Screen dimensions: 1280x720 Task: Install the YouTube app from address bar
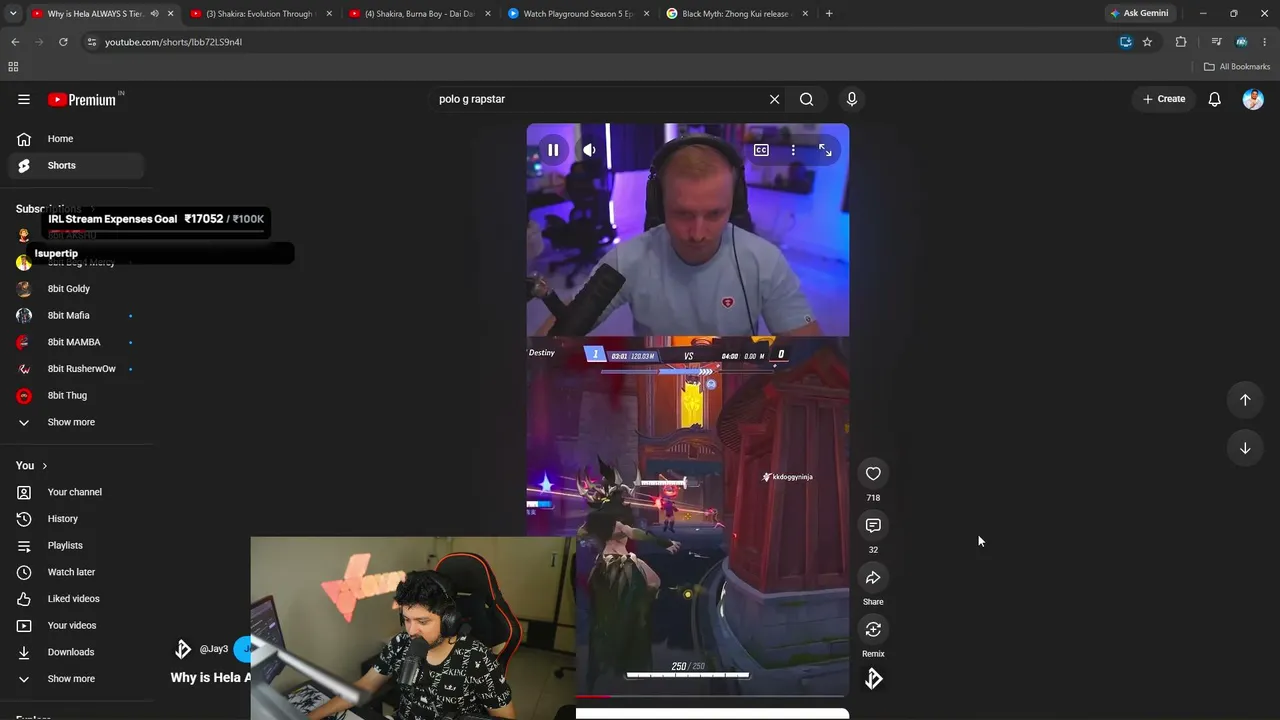tap(1125, 42)
